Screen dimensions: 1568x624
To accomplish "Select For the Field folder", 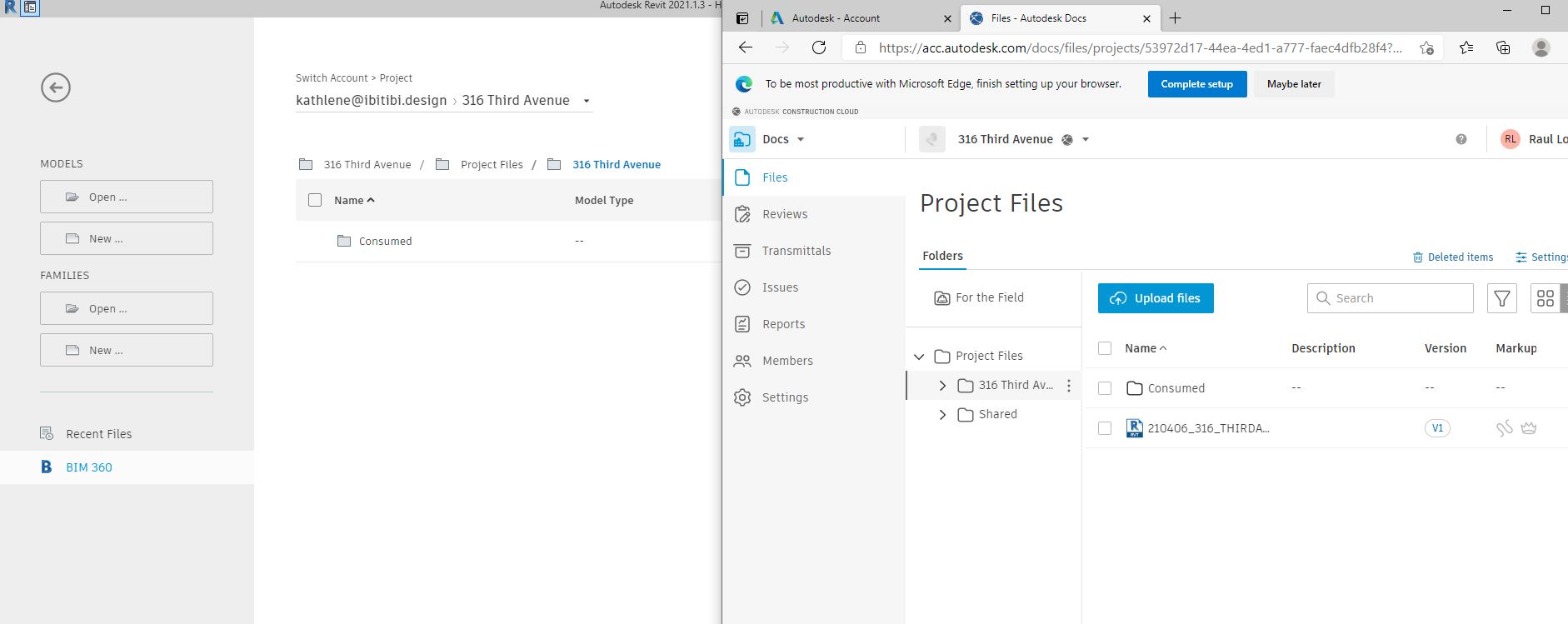I will 980,297.
